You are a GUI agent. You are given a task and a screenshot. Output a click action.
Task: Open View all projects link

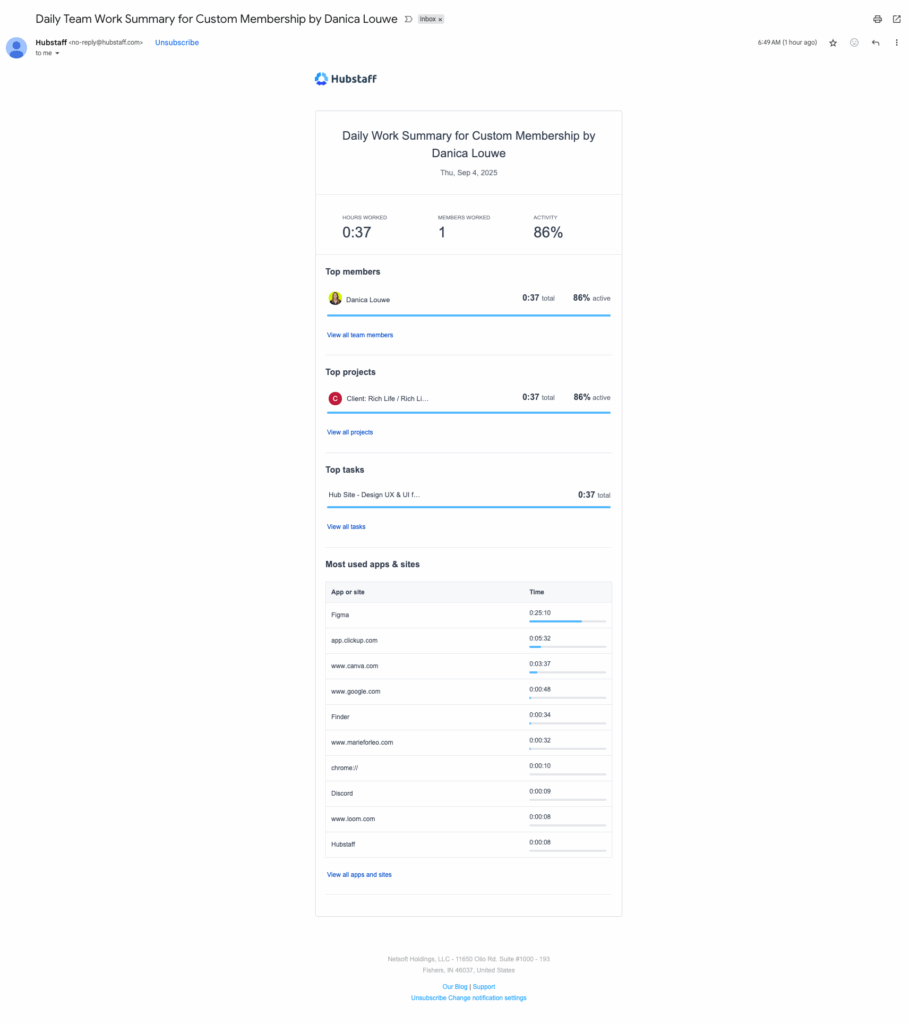(350, 432)
